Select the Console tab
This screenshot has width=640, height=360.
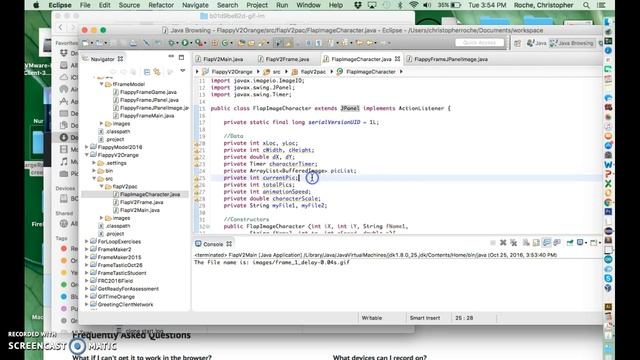[x=213, y=244]
